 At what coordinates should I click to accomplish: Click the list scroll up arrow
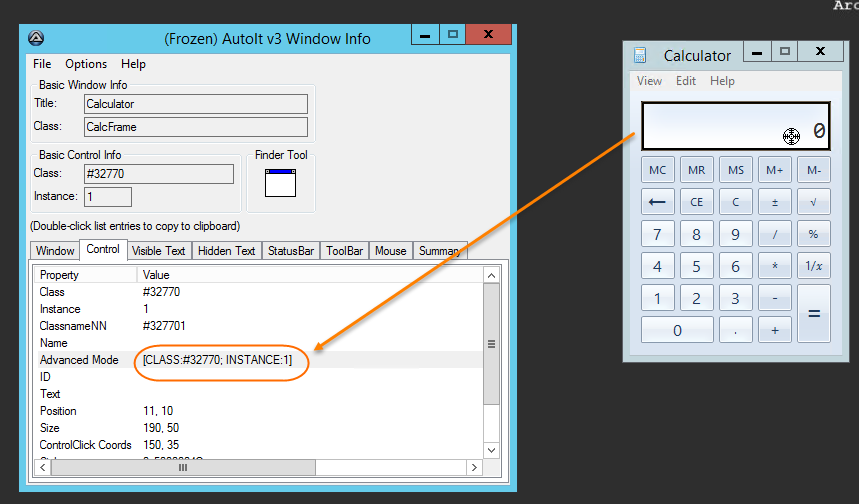click(491, 276)
